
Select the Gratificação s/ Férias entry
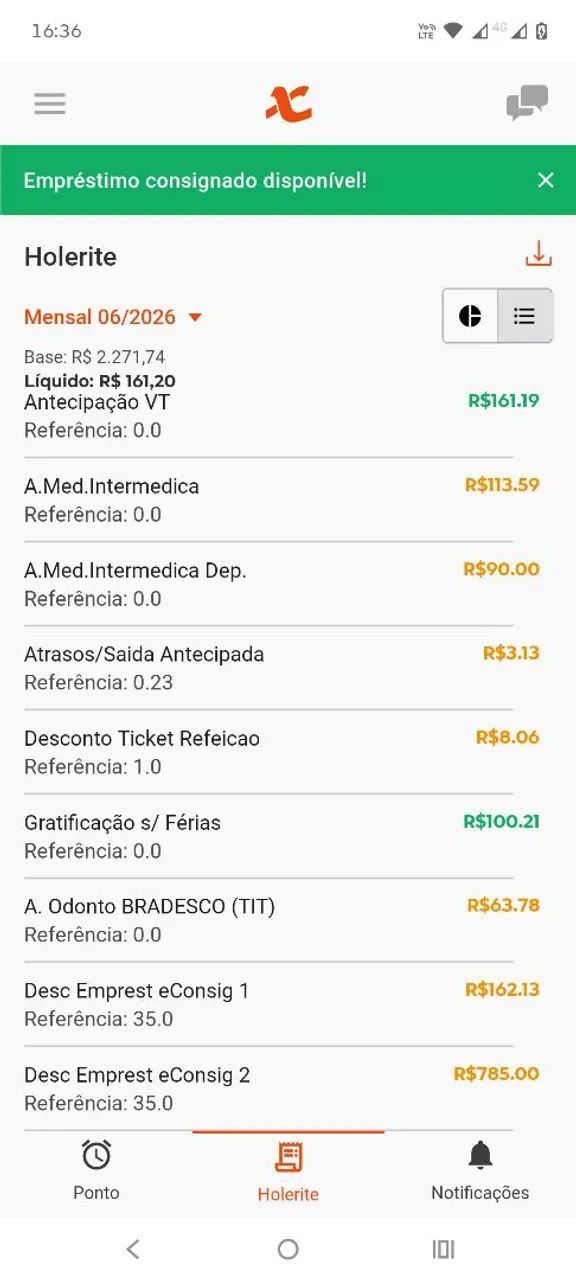click(x=282, y=836)
